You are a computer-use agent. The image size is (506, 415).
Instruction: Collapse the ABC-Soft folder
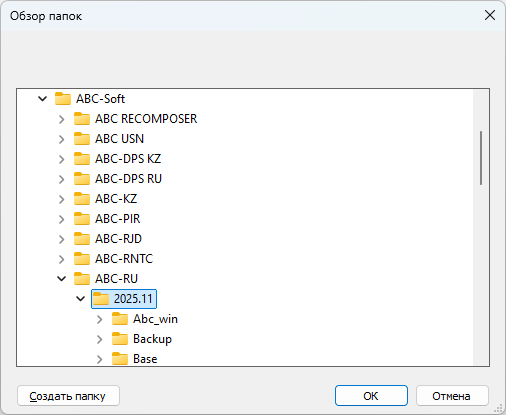(x=43, y=99)
